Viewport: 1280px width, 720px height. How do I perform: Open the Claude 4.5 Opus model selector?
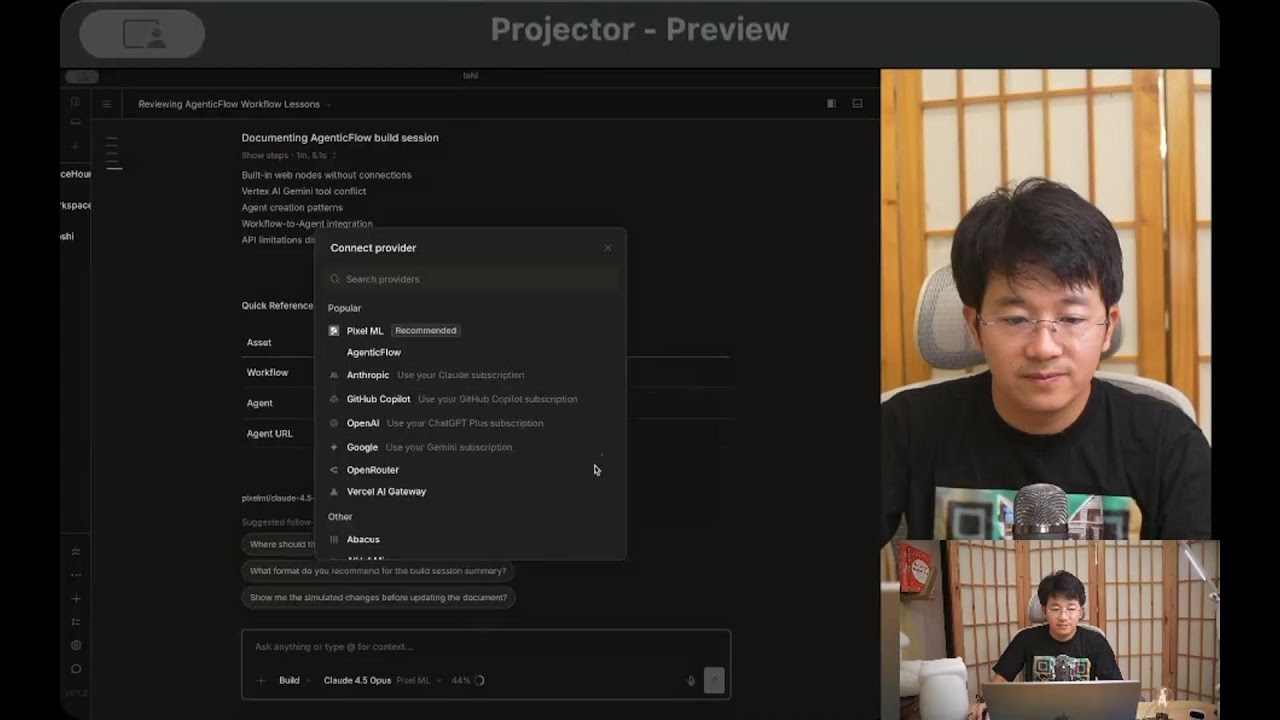point(382,680)
